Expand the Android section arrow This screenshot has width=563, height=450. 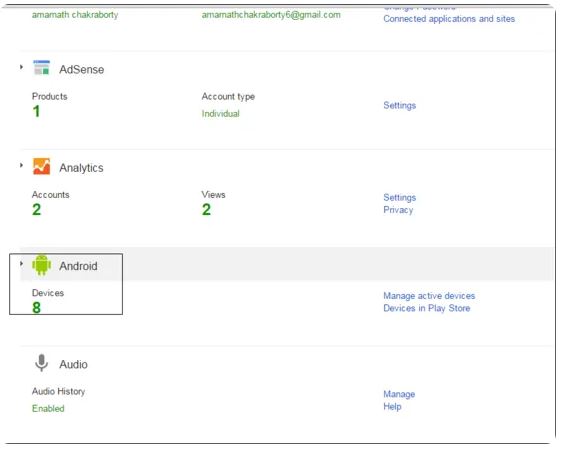(22, 264)
